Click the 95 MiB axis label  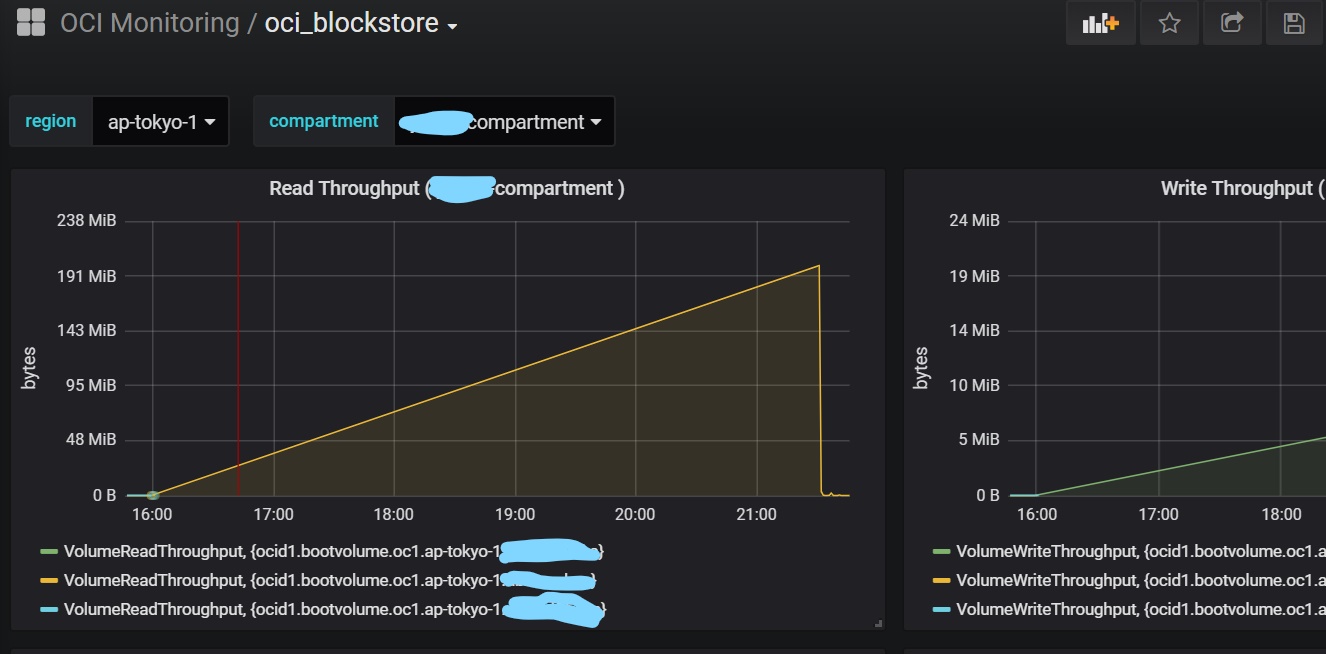(92, 385)
